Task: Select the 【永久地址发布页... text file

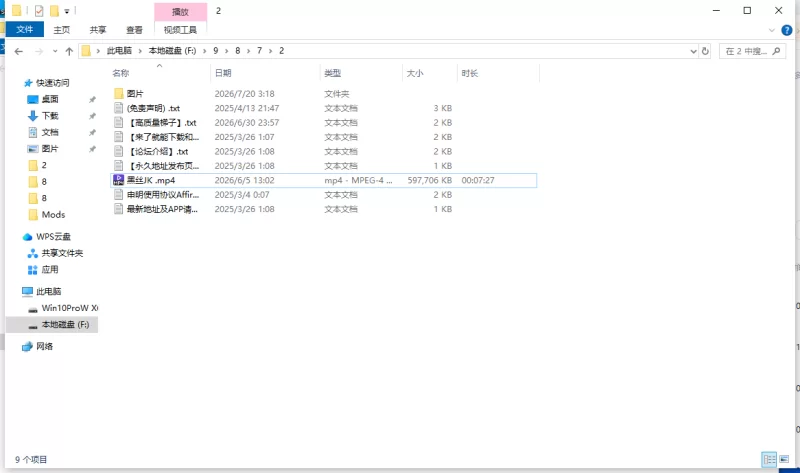Action: (x=163, y=166)
